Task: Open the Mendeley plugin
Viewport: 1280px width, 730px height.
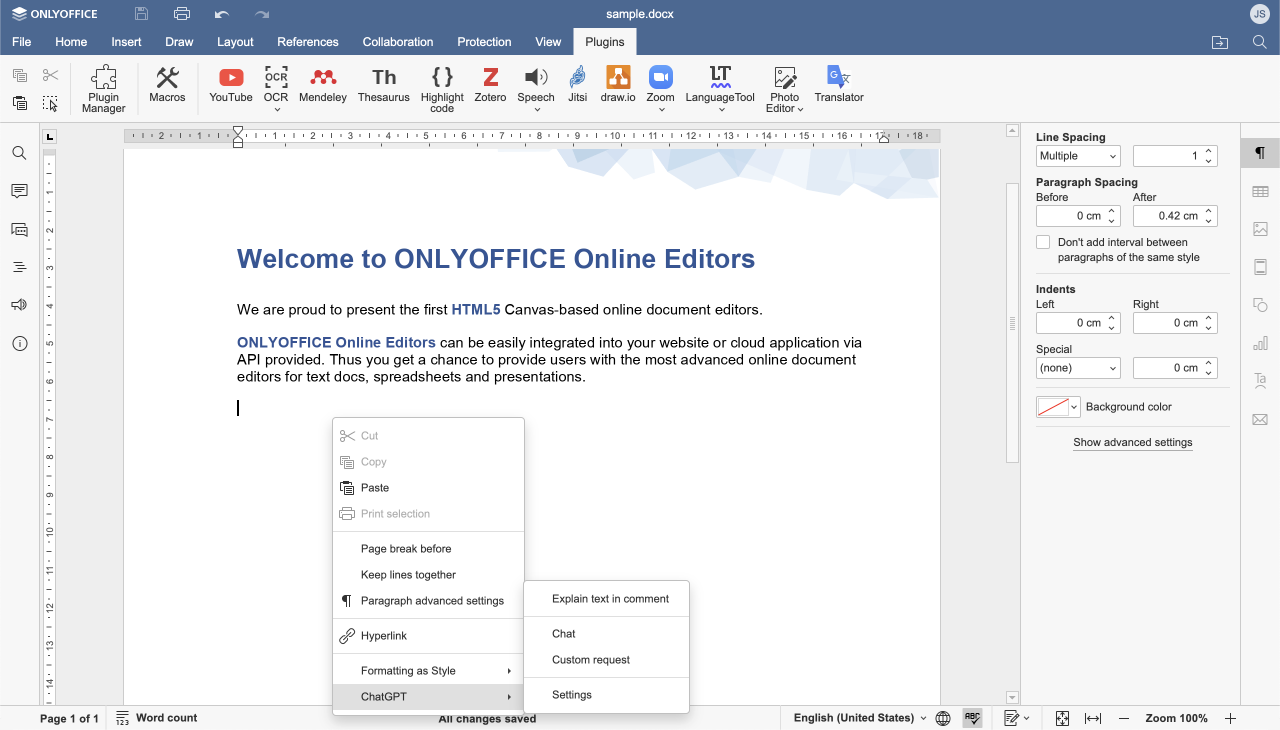Action: pos(323,85)
